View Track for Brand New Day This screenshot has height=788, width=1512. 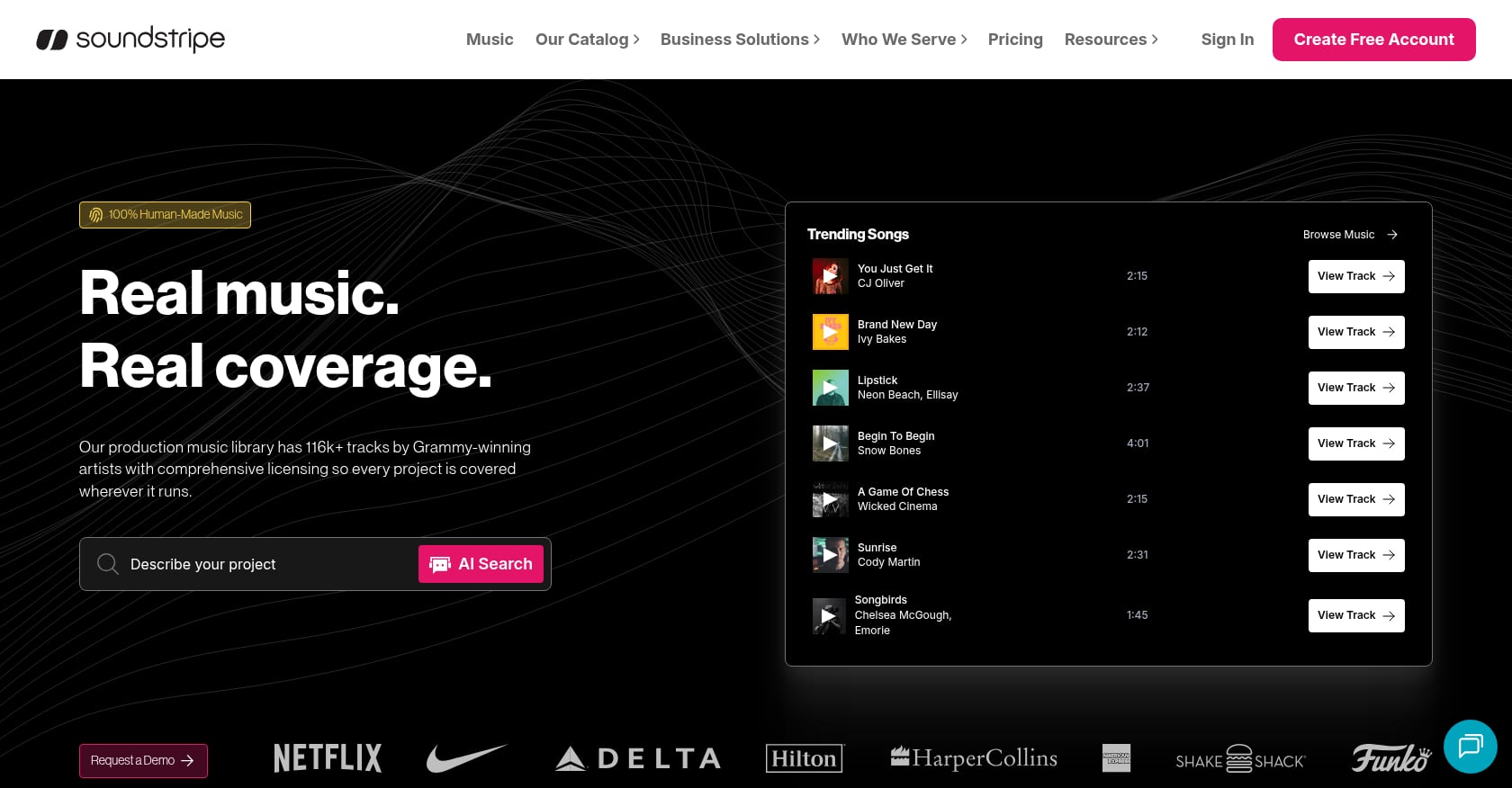tap(1356, 332)
